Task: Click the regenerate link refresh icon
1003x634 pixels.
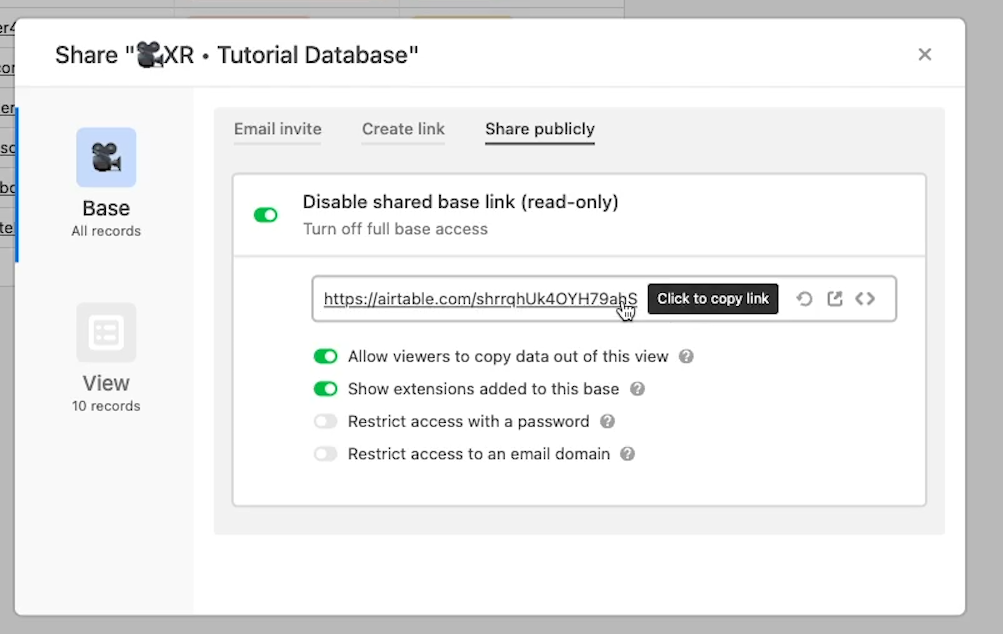Action: (x=804, y=299)
